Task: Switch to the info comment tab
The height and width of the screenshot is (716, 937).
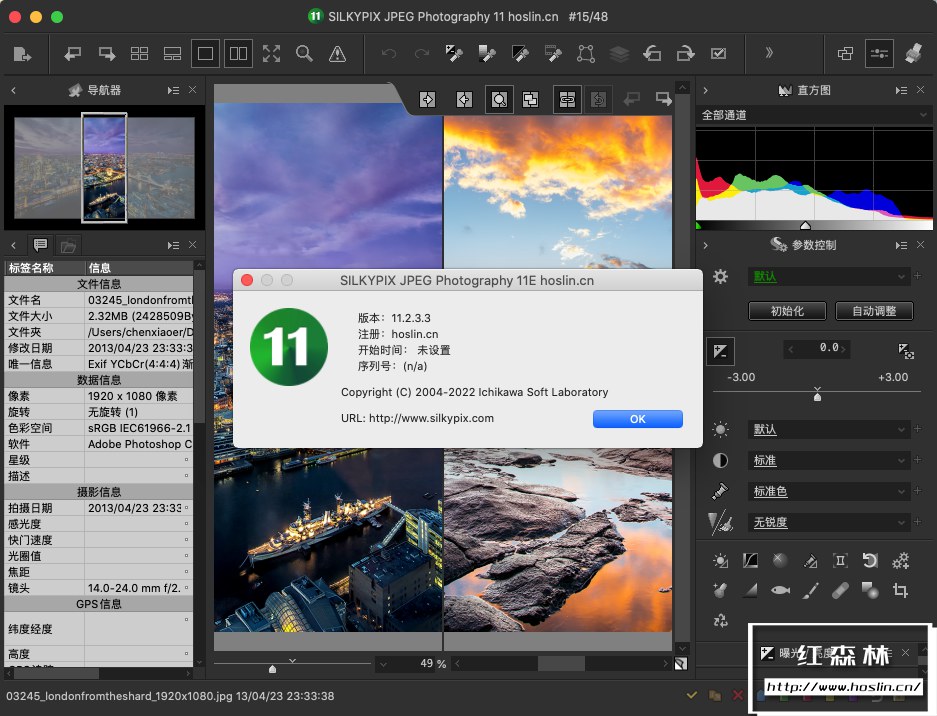Action: (40, 245)
